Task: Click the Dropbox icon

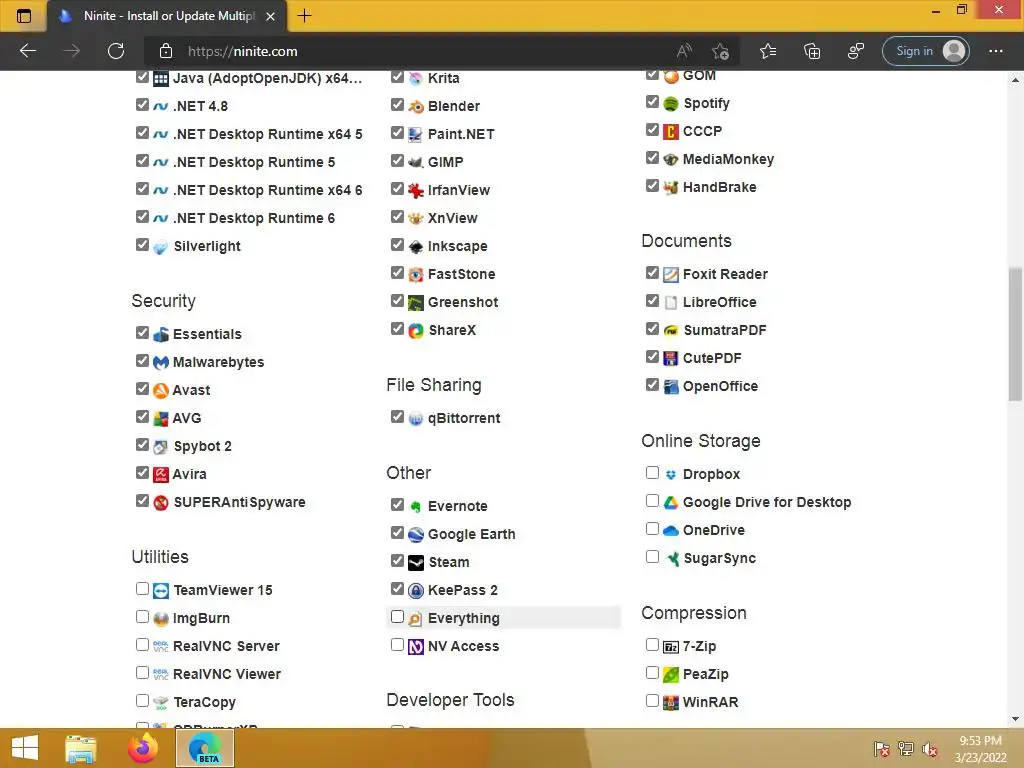Action: click(x=671, y=475)
